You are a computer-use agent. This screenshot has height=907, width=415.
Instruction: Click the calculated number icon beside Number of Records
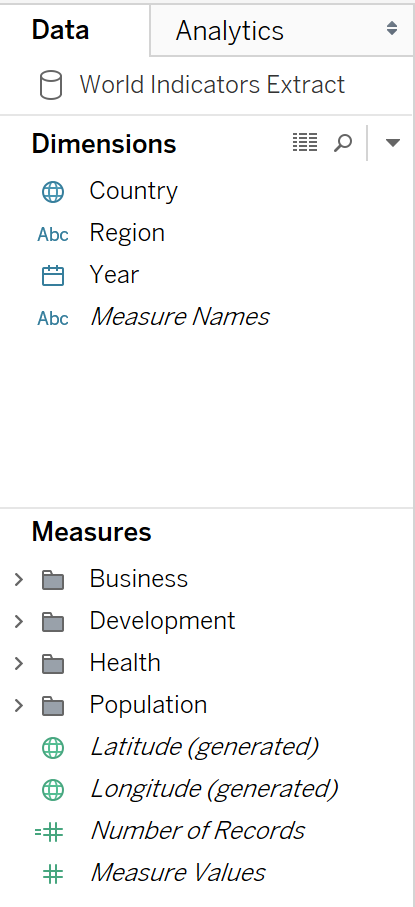coord(49,832)
